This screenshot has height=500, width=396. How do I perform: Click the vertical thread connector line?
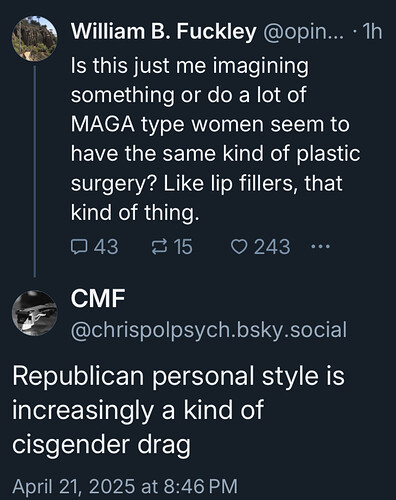click(x=35, y=171)
